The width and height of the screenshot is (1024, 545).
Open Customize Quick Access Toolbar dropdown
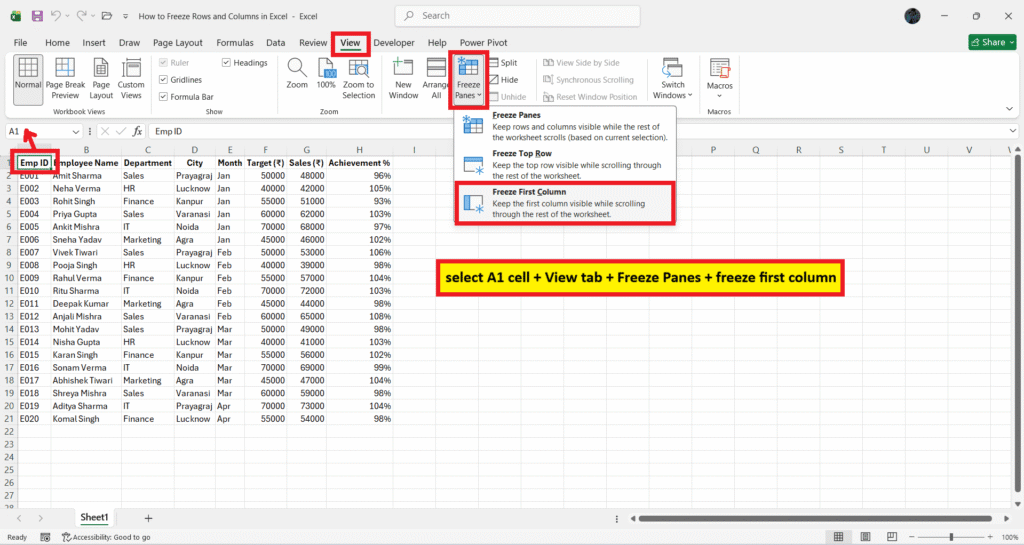pyautogui.click(x=125, y=16)
